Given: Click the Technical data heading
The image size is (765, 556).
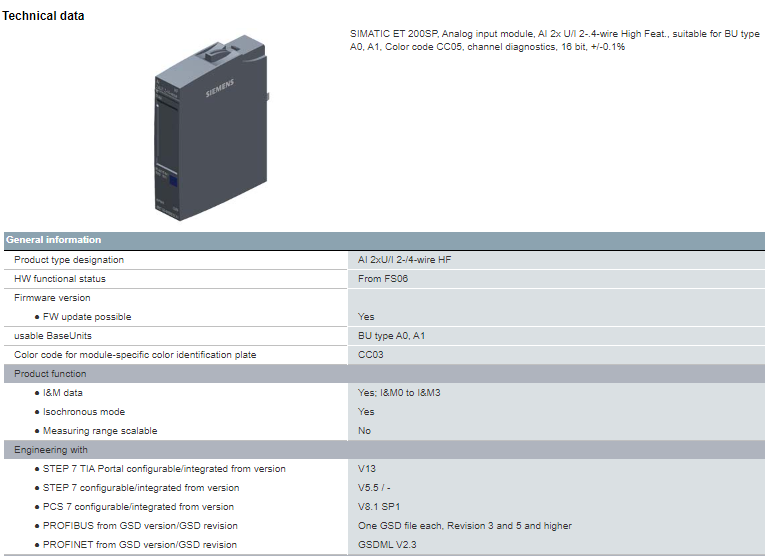Looking at the screenshot, I should pyautogui.click(x=44, y=16).
